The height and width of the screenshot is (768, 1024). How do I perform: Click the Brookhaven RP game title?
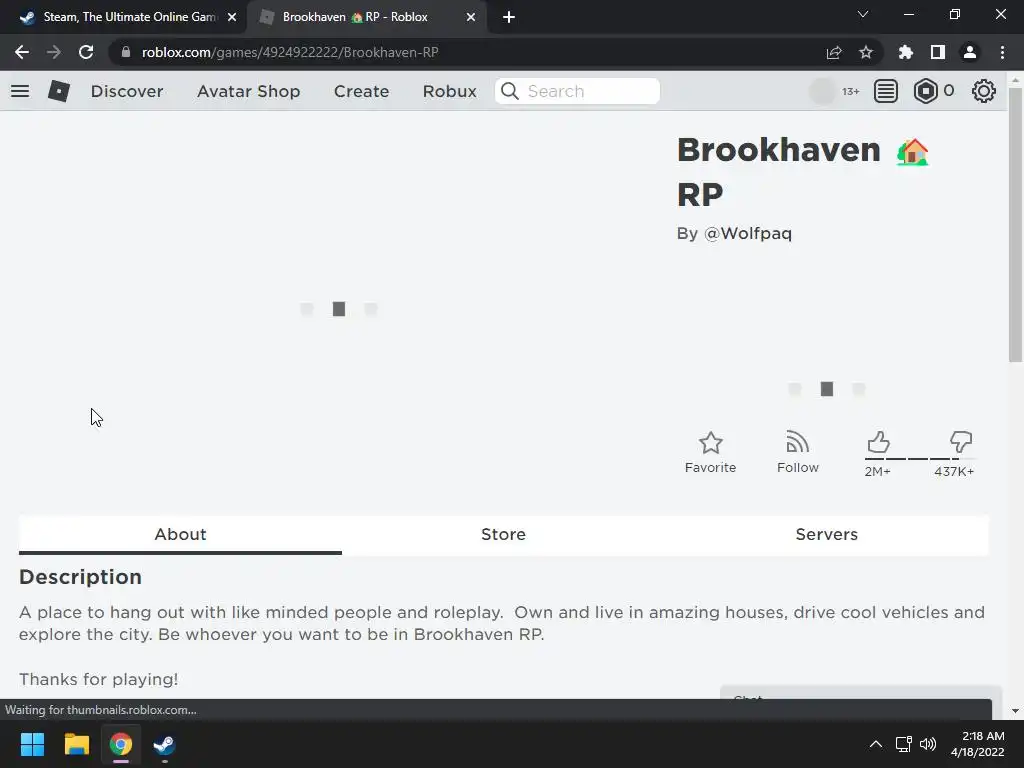click(x=803, y=172)
